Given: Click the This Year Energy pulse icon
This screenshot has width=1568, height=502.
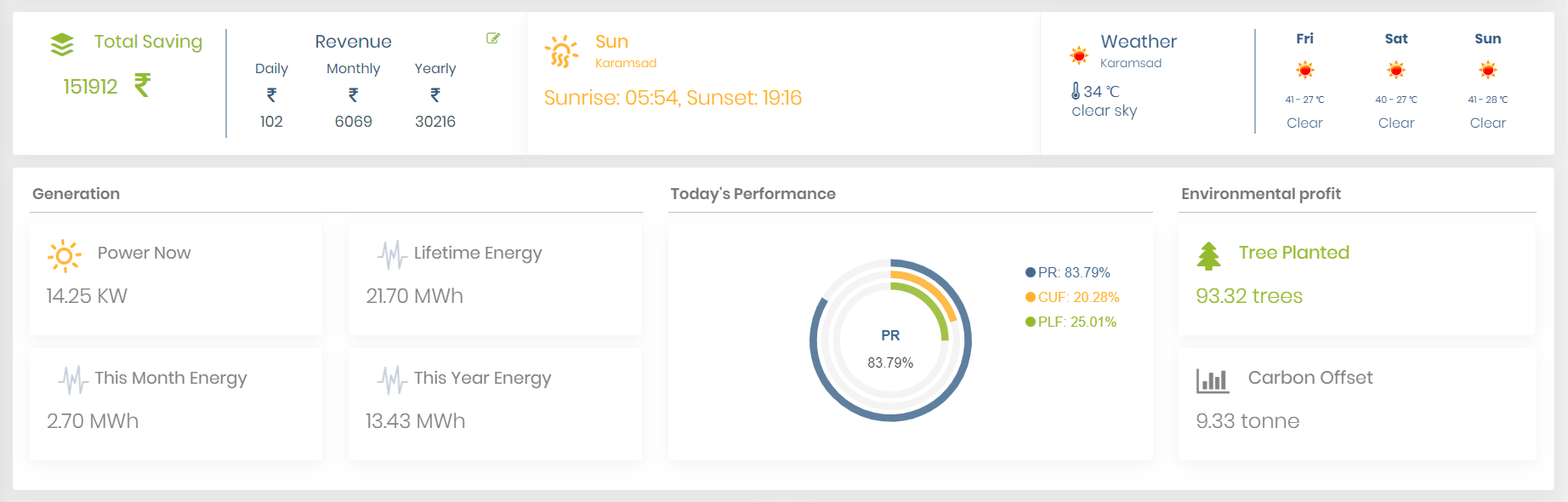Looking at the screenshot, I should point(392,379).
